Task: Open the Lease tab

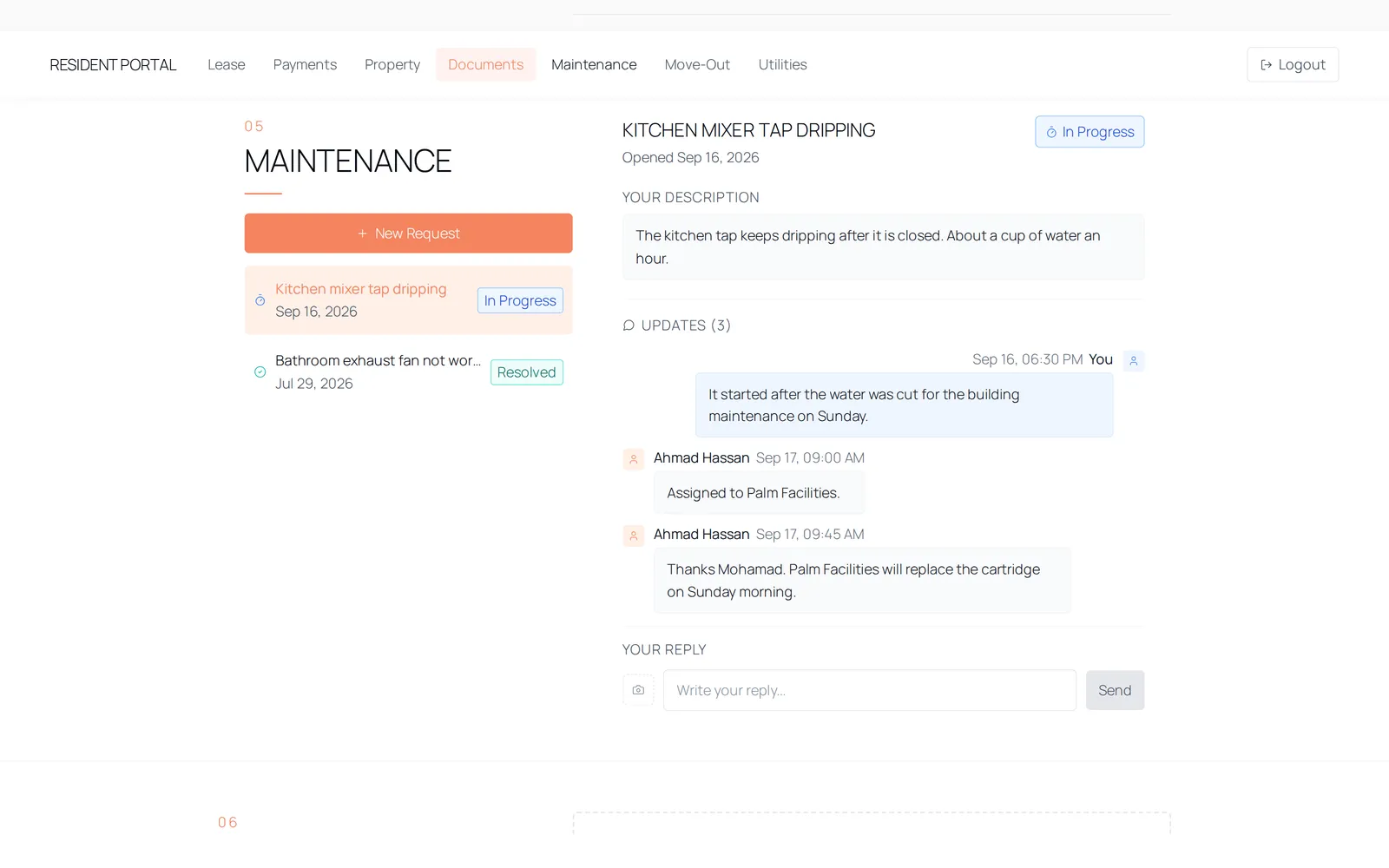Action: [x=227, y=64]
